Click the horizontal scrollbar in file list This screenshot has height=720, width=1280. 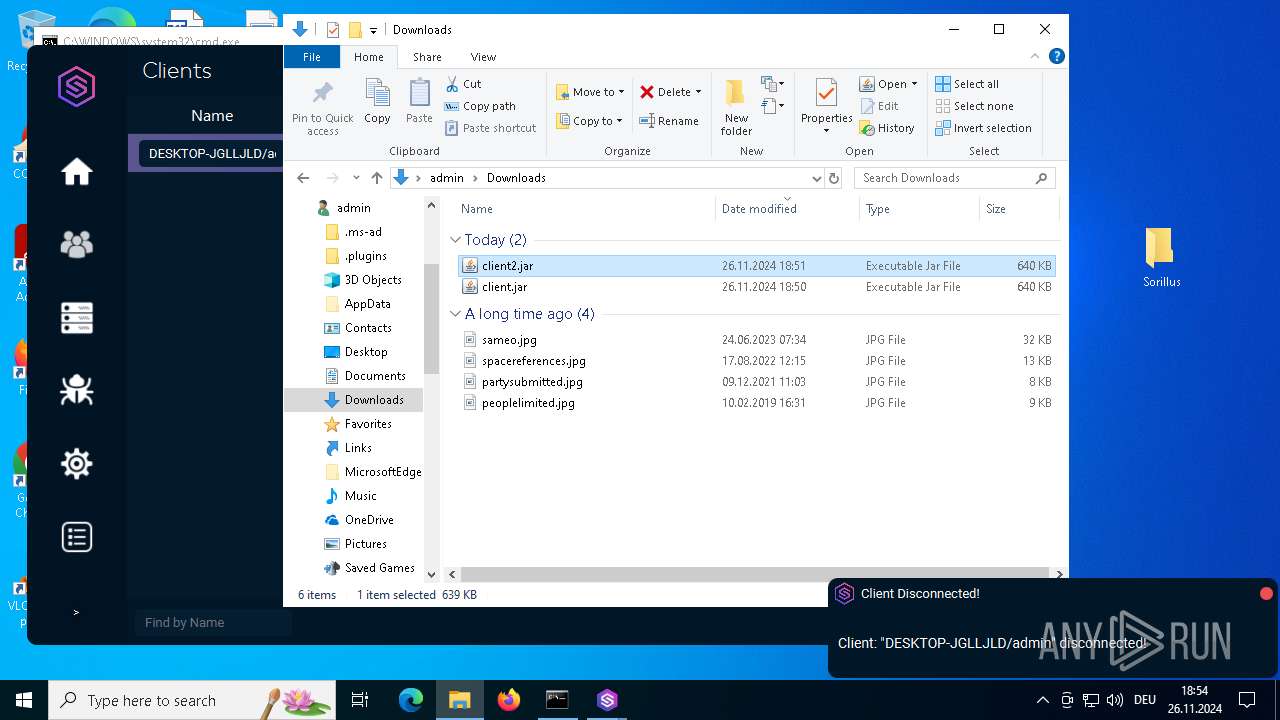click(x=754, y=574)
